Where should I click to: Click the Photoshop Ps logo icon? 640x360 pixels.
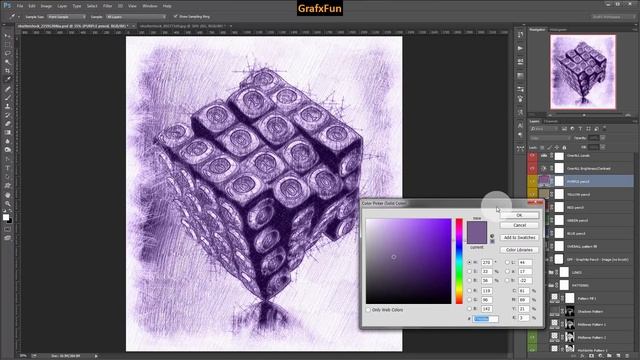tap(7, 6)
